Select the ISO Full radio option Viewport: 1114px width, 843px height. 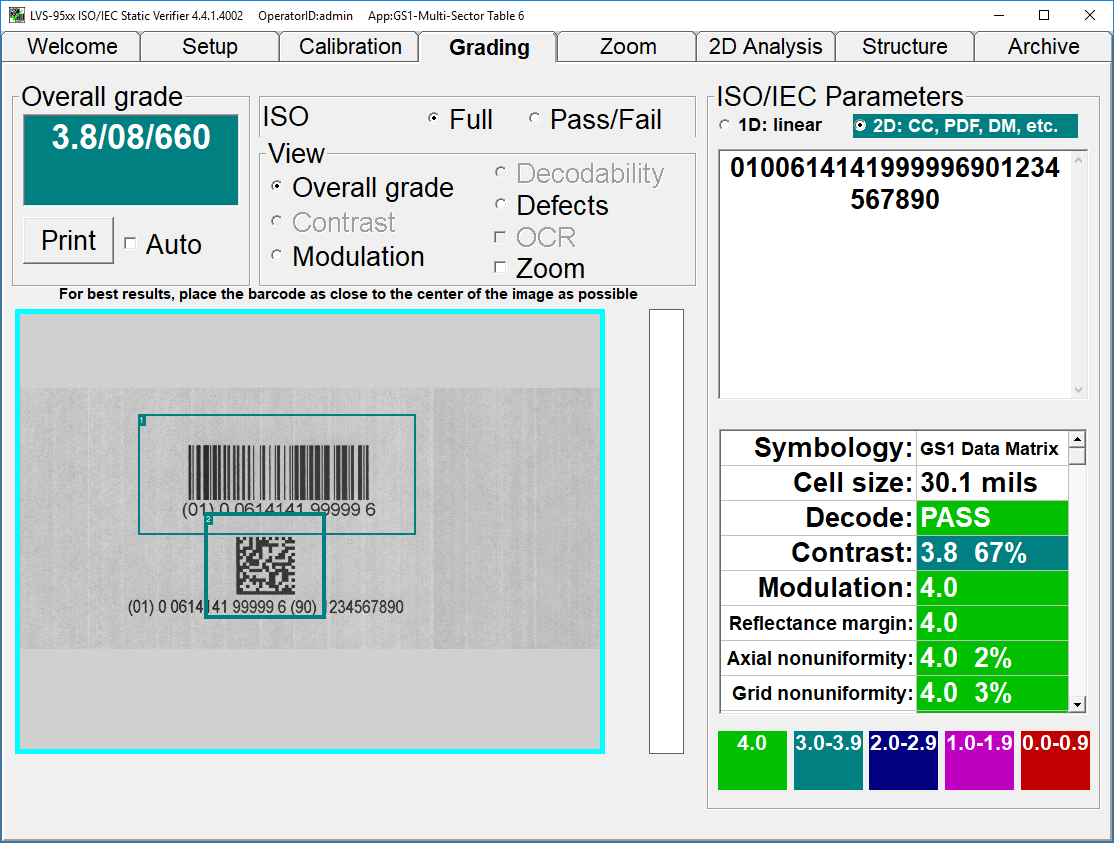click(x=433, y=119)
